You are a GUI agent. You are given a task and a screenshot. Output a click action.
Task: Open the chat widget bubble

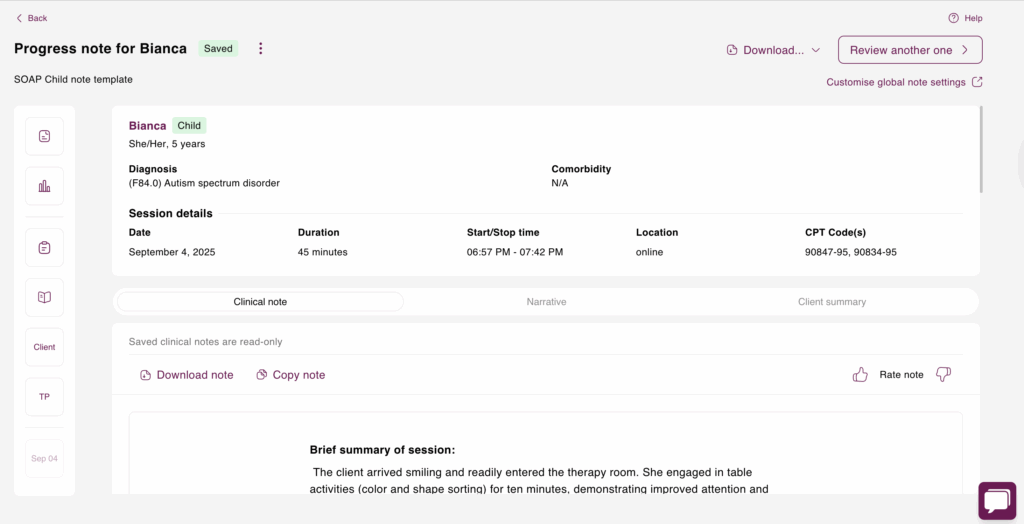click(997, 501)
